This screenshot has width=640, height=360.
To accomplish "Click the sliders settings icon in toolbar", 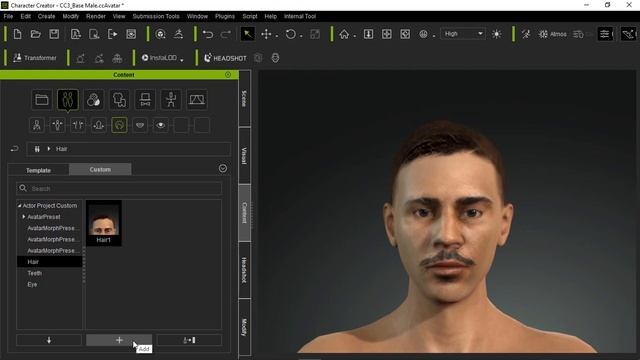I will (604, 34).
